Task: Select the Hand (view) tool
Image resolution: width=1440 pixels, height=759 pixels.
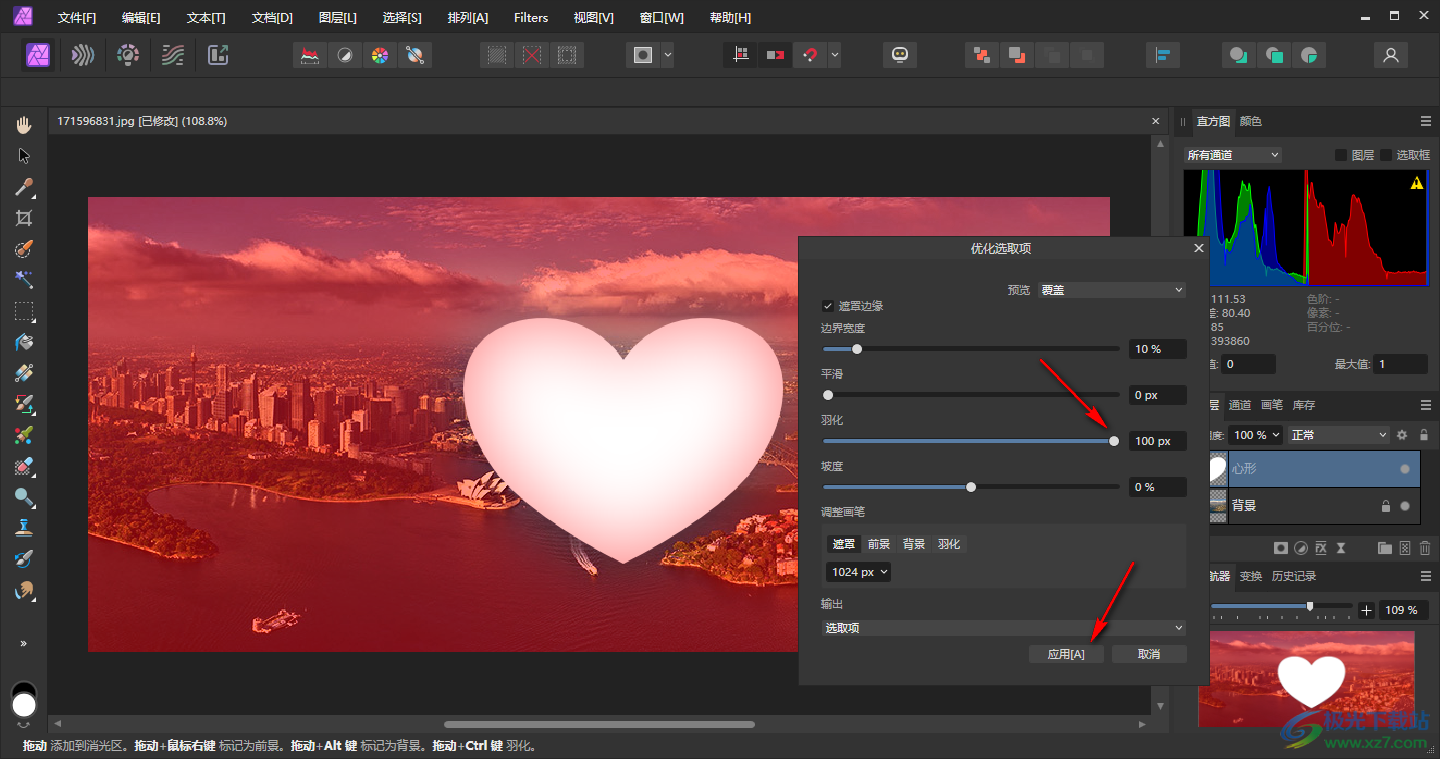Action: [x=24, y=125]
